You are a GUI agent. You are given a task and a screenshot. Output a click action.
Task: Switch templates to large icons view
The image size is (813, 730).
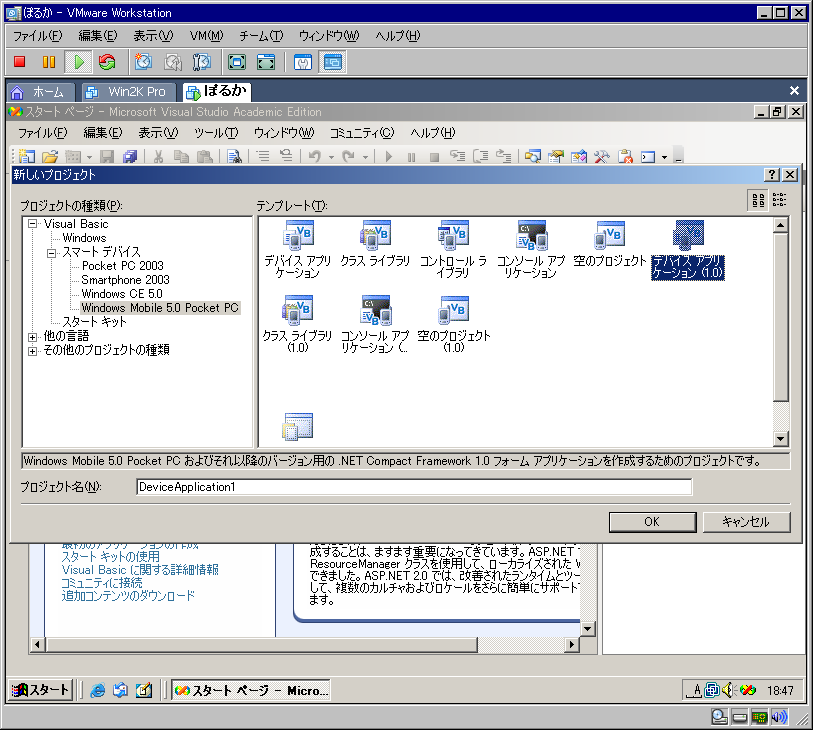click(758, 200)
